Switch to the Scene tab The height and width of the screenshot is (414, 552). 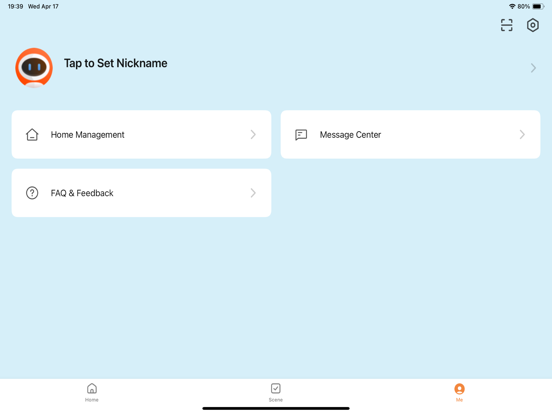click(276, 392)
